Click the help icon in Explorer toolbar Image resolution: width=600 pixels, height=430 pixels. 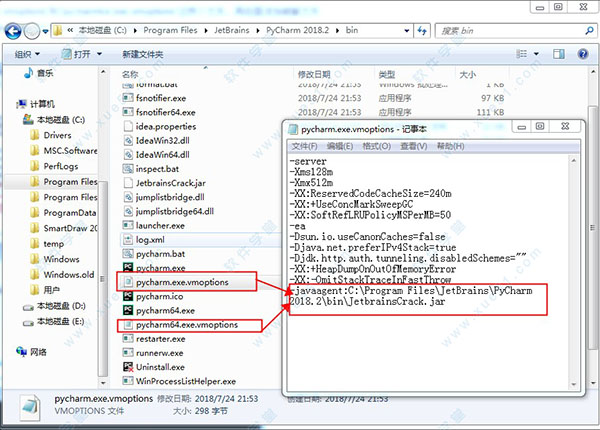(x=581, y=53)
